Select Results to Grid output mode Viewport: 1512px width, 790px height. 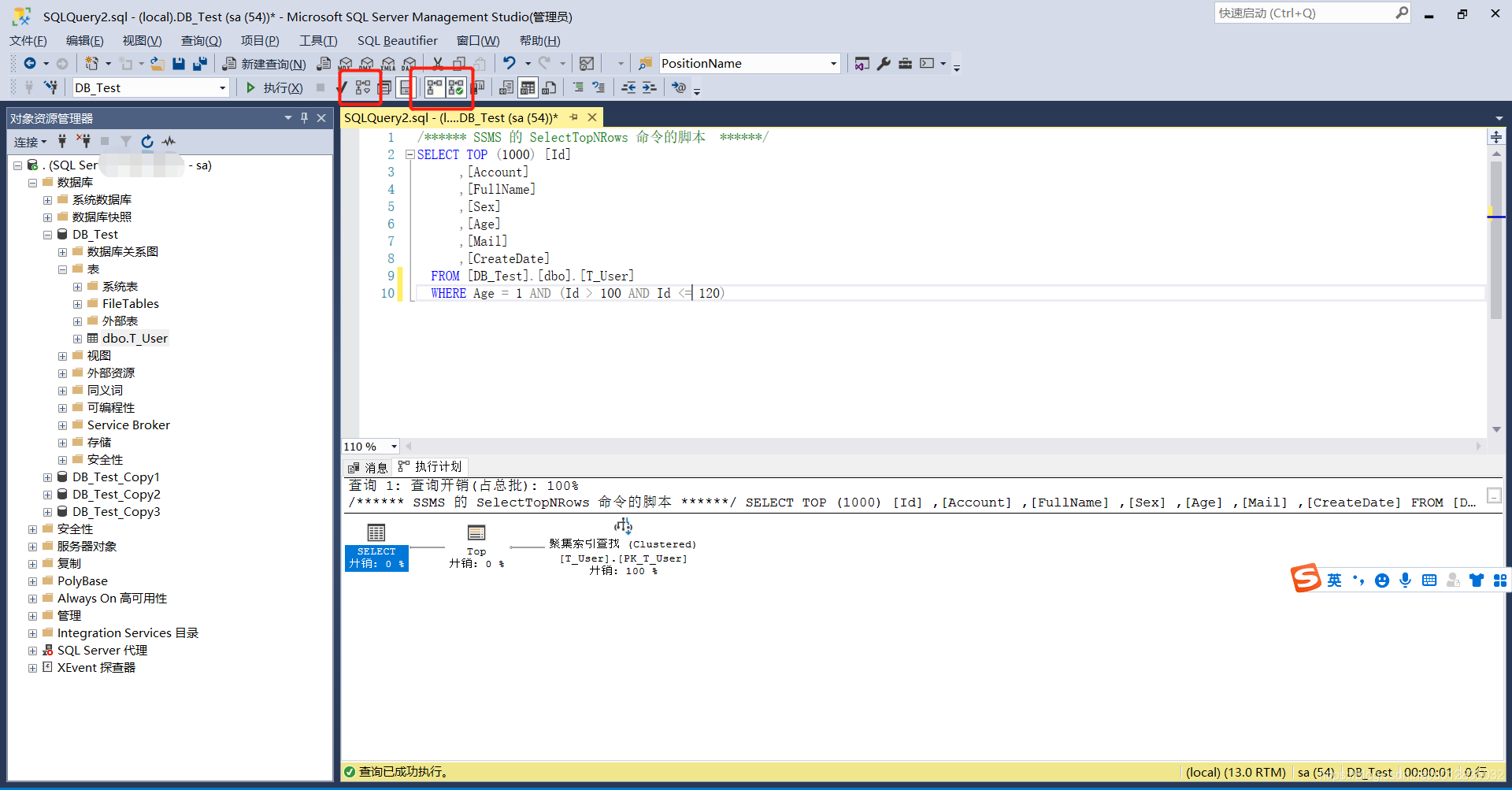pos(528,87)
